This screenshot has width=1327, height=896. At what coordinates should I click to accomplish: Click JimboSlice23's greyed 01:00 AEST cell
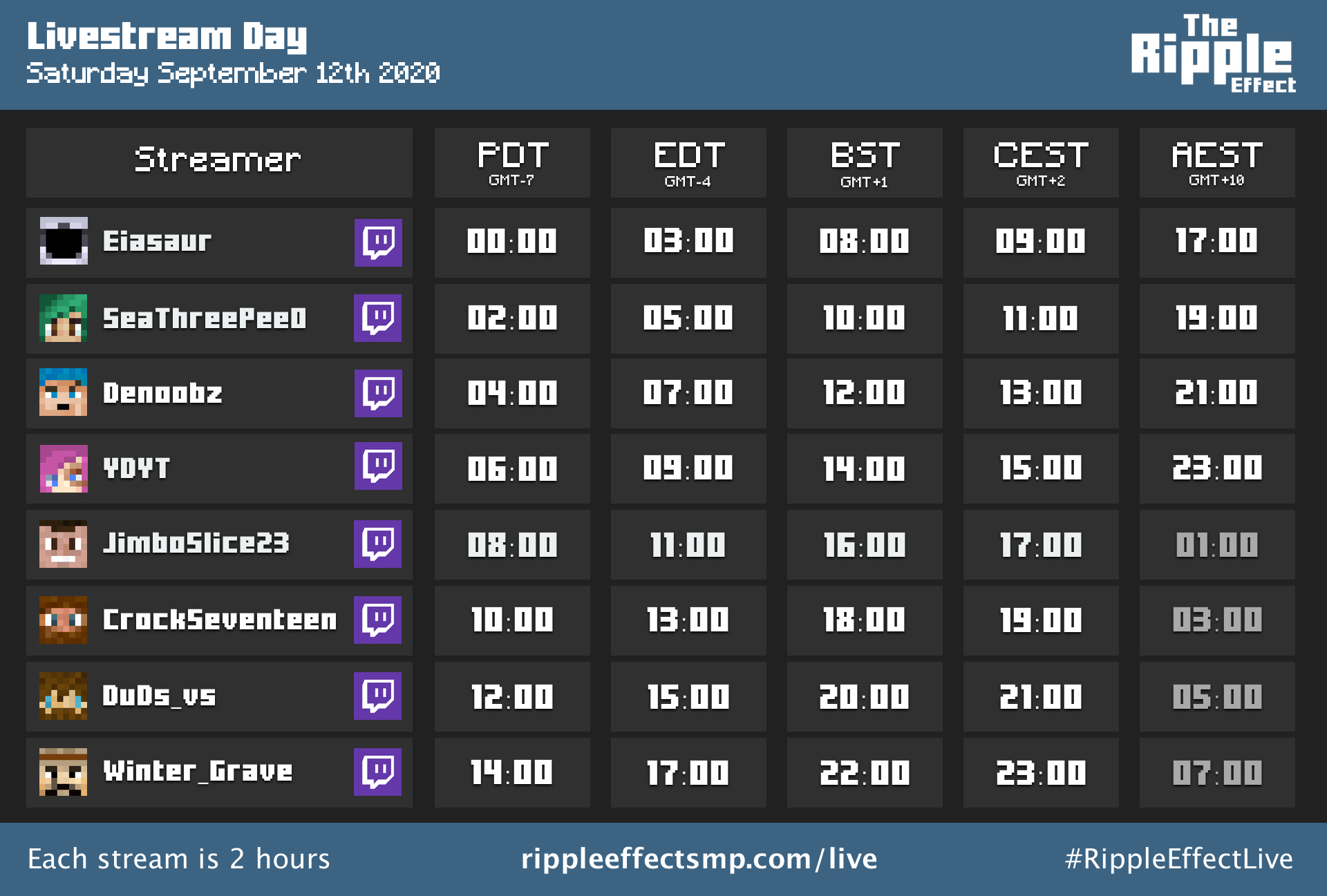click(1217, 545)
